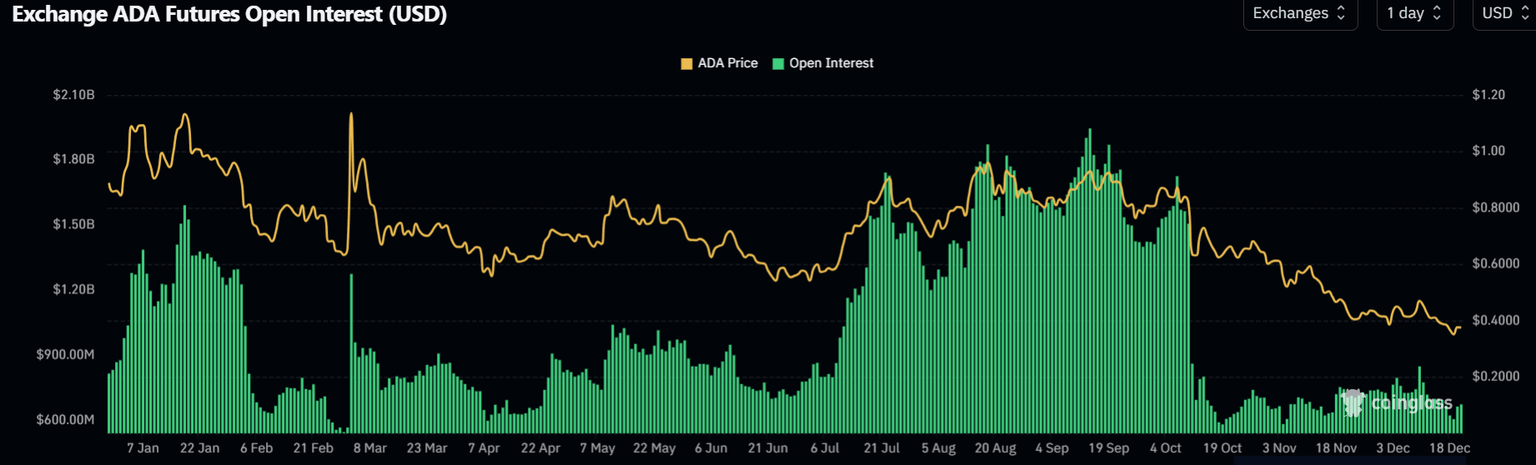
Task: Expand the 1 day interval selector
Action: tap(1413, 13)
